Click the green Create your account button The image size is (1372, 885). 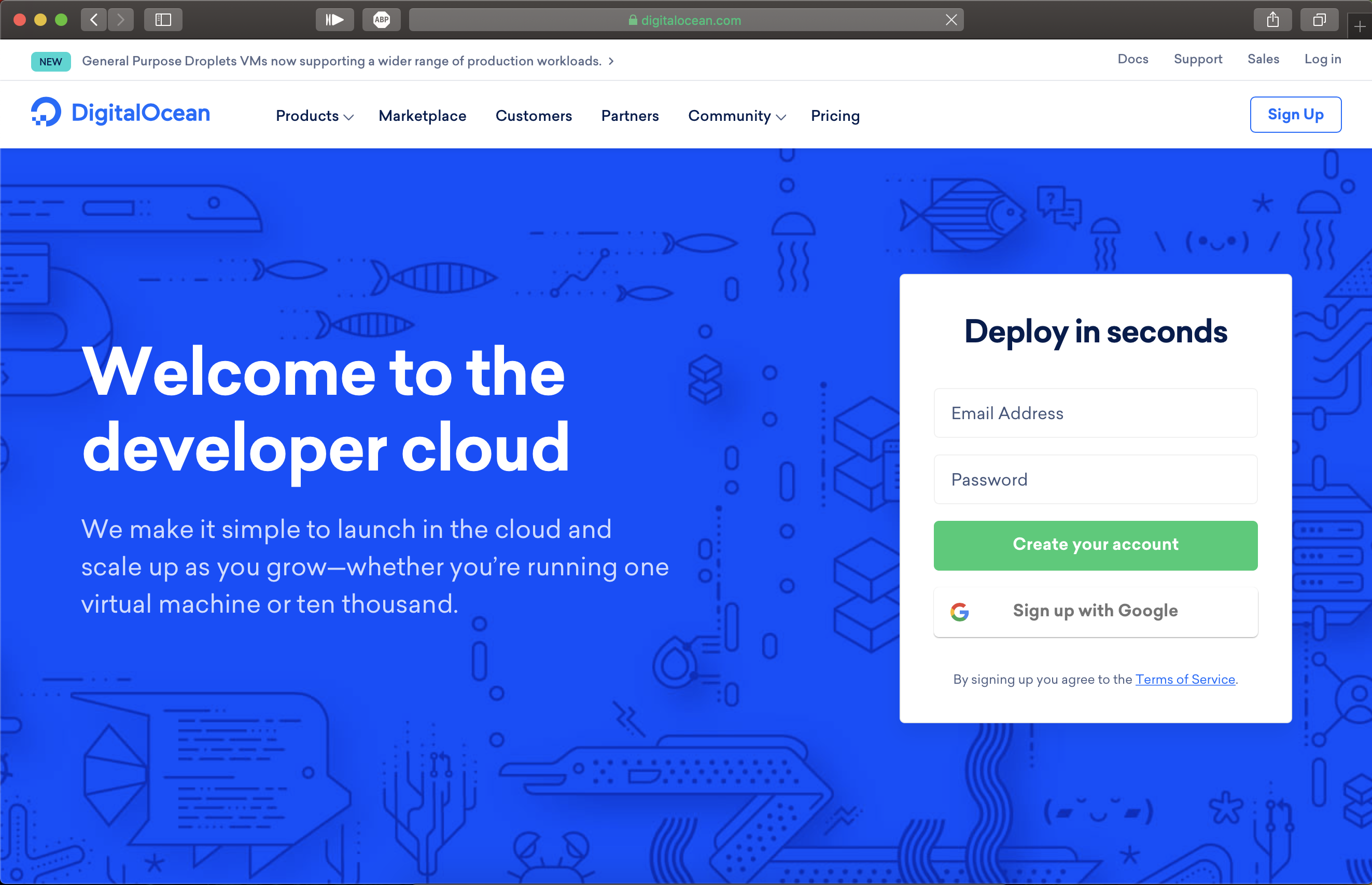pyautogui.click(x=1095, y=545)
